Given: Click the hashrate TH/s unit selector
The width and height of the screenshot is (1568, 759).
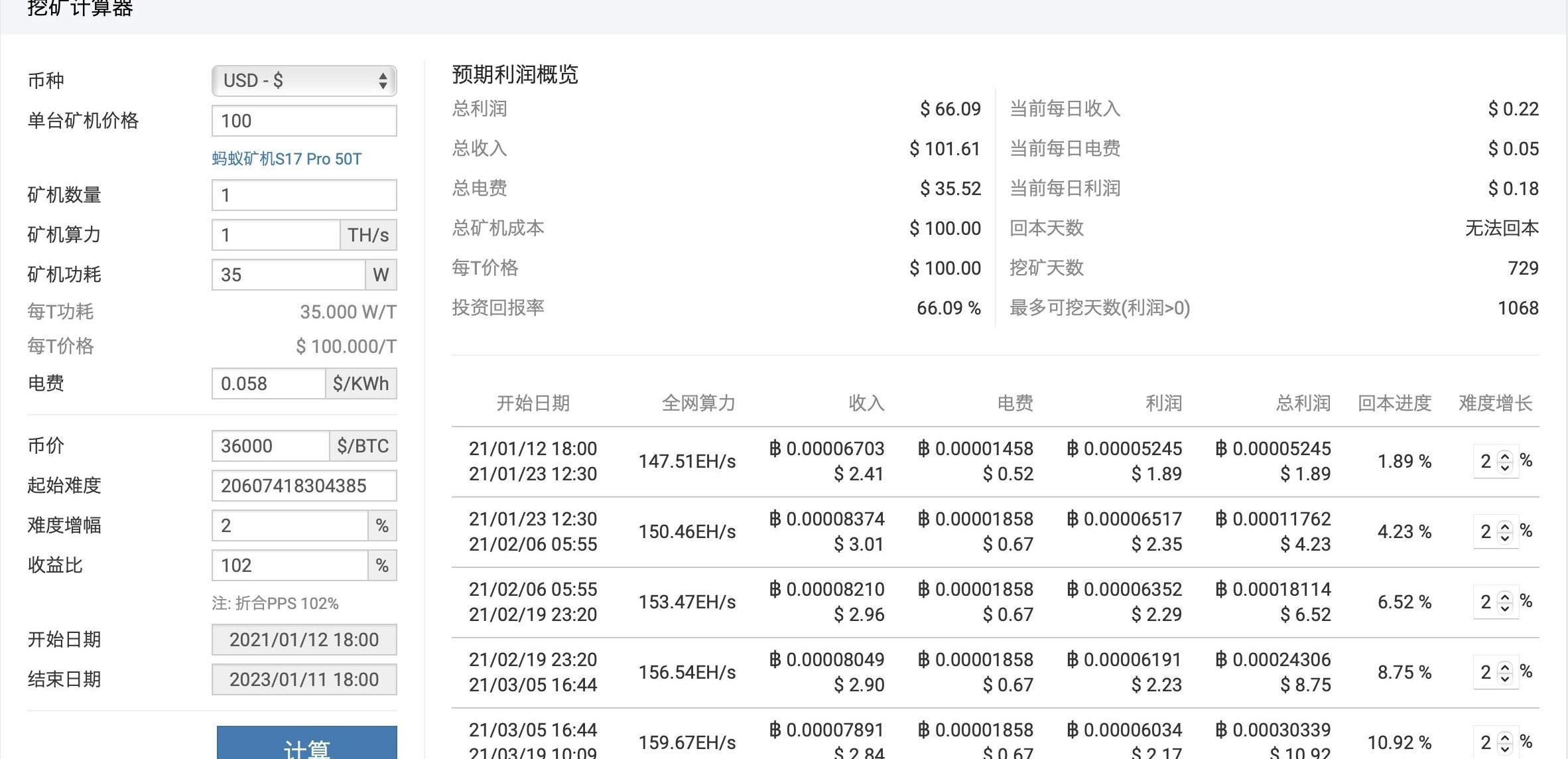Looking at the screenshot, I should [368, 235].
